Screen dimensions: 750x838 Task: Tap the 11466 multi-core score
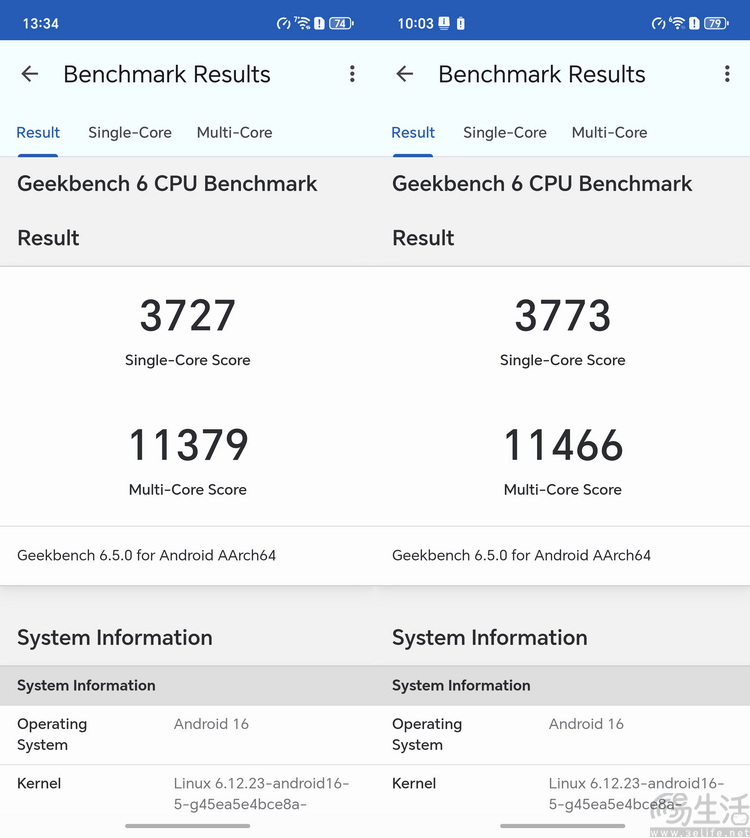click(x=563, y=446)
